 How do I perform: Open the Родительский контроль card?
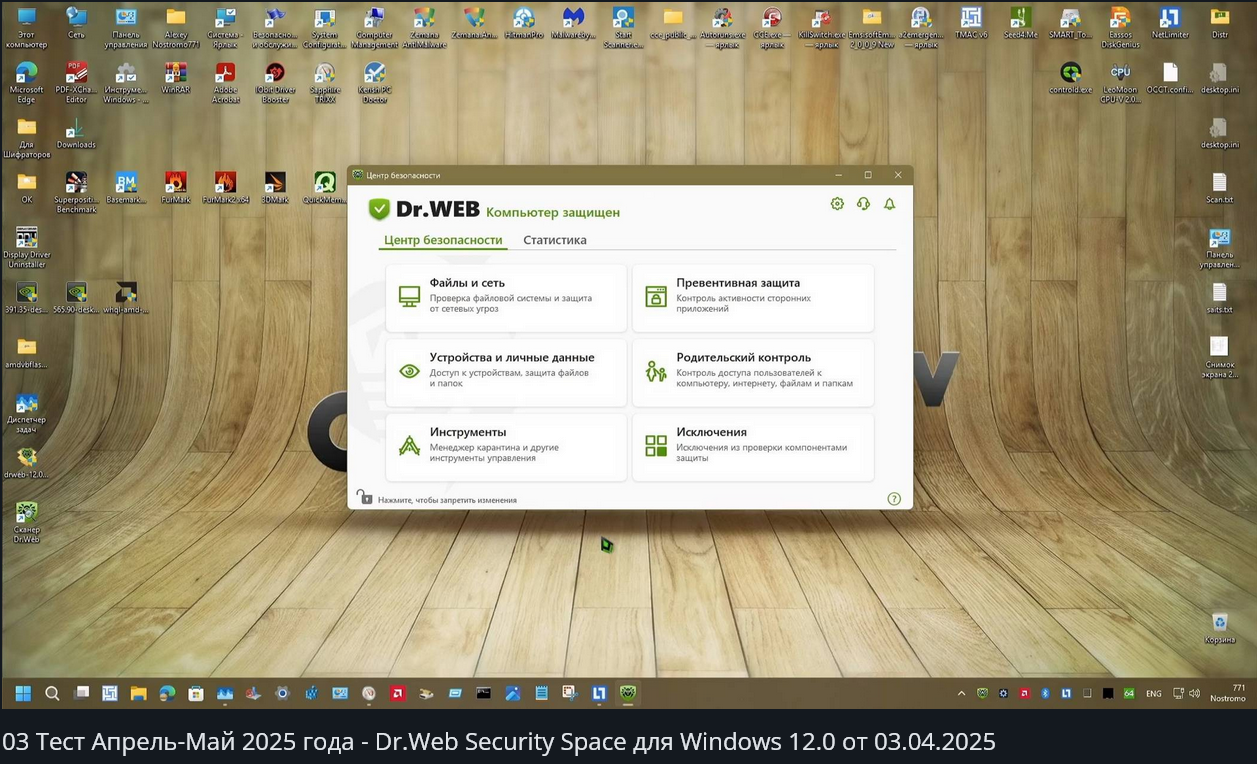coord(753,372)
